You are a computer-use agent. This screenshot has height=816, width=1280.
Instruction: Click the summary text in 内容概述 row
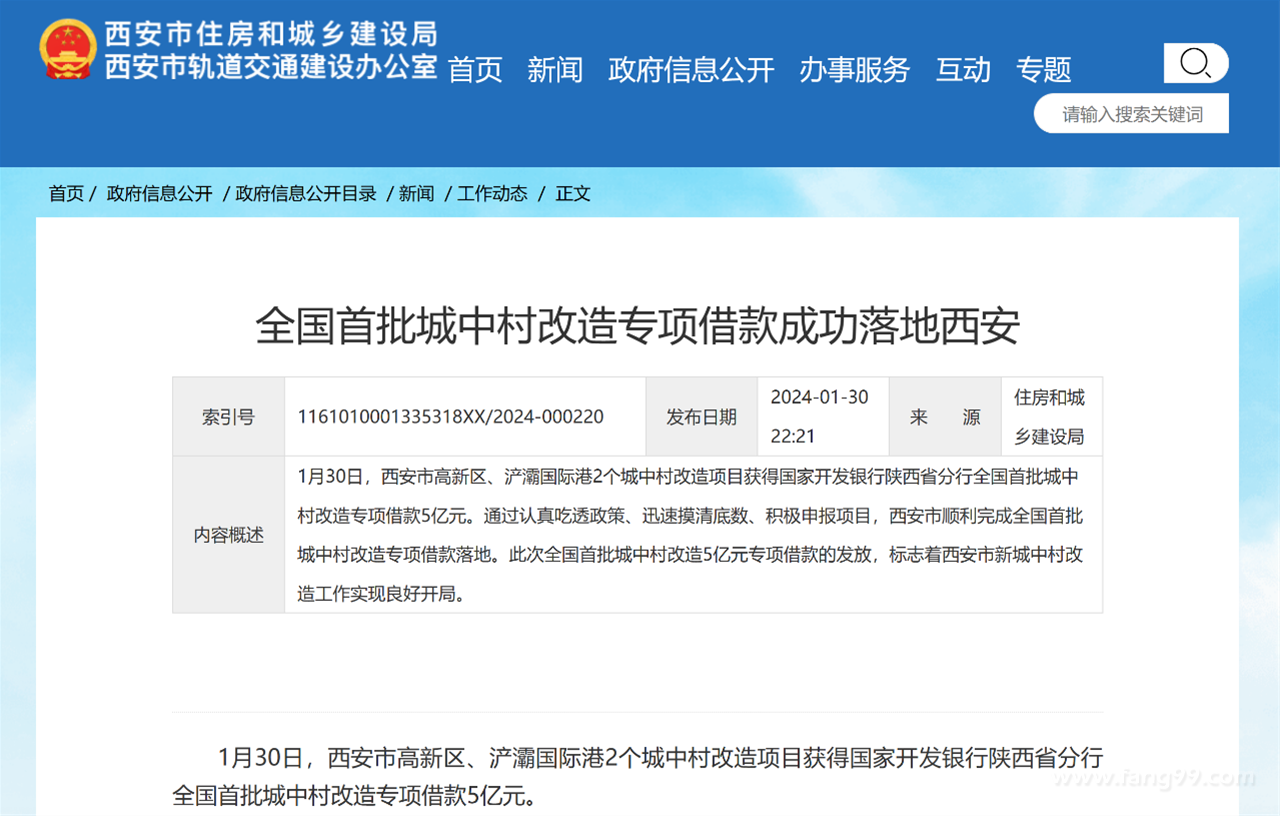pyautogui.click(x=690, y=535)
